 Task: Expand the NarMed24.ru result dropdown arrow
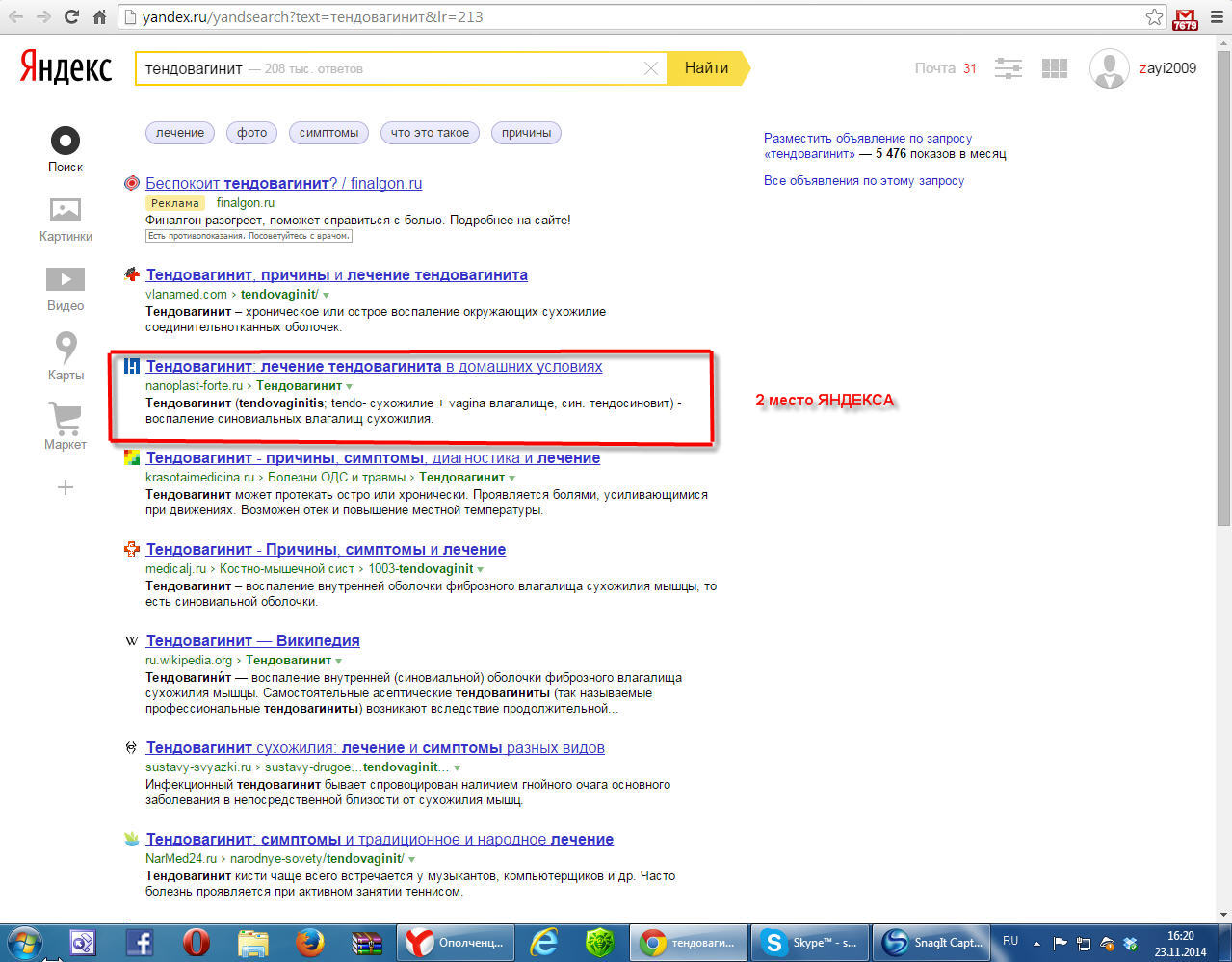(411, 859)
